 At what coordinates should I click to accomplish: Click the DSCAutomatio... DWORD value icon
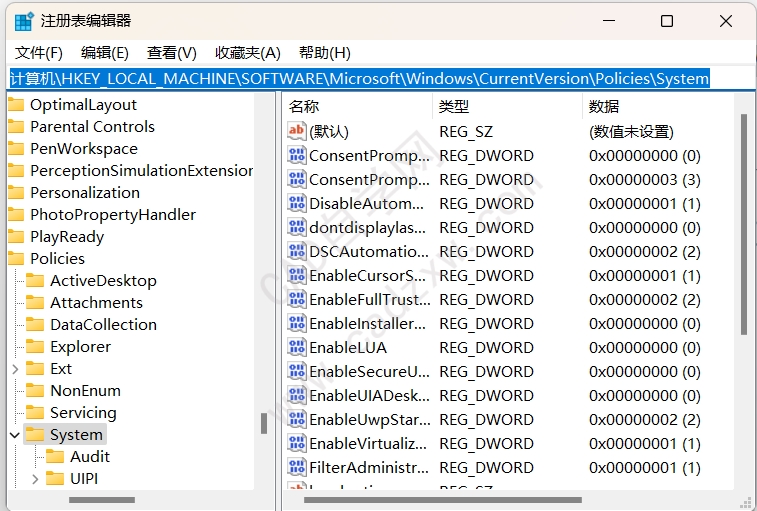(296, 251)
